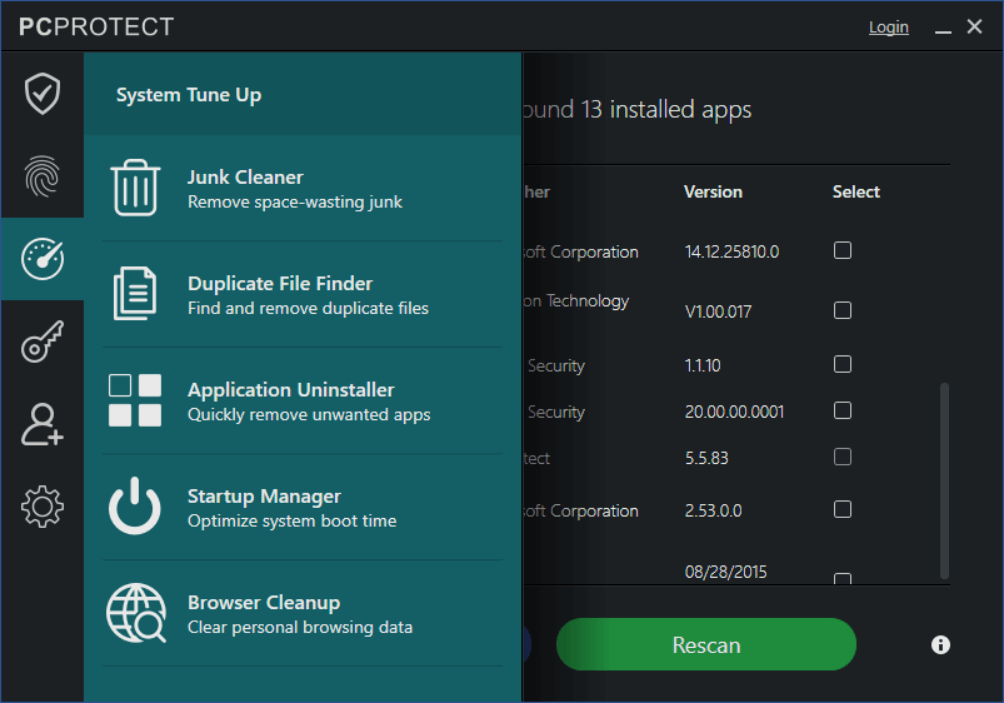Image resolution: width=1004 pixels, height=703 pixels.
Task: Tick the checkbox for version V1.00.017
Action: [843, 311]
